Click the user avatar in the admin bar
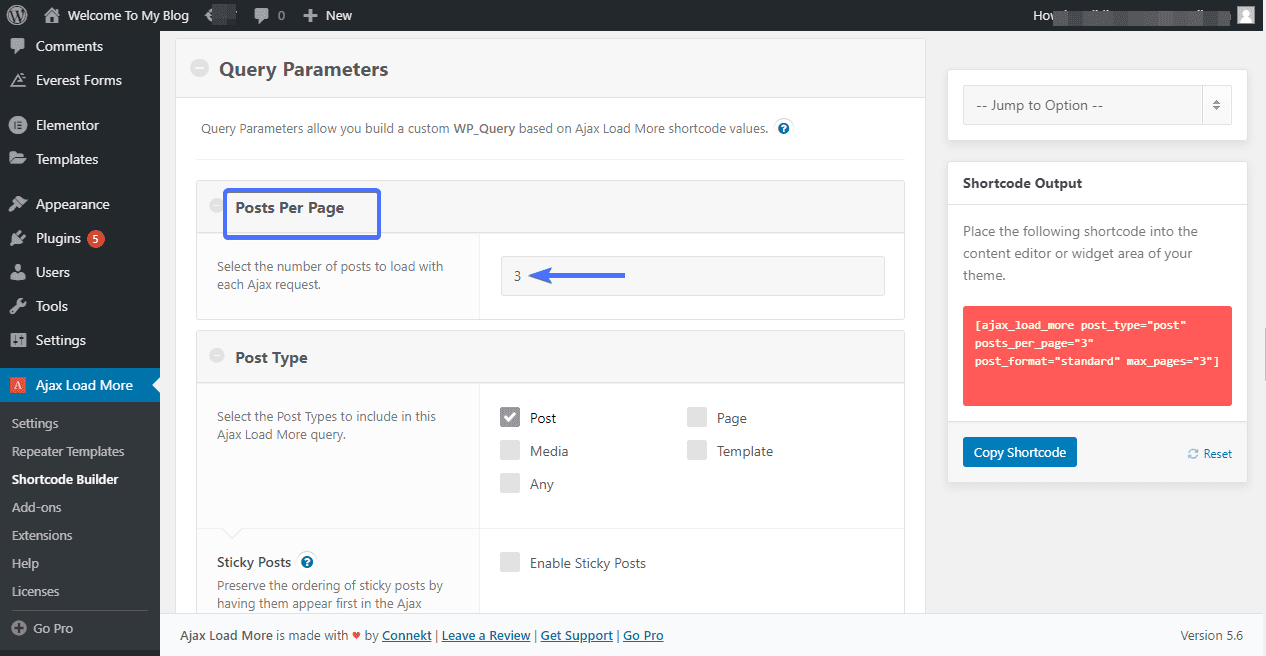This screenshot has height=656, width=1266. coord(1245,15)
